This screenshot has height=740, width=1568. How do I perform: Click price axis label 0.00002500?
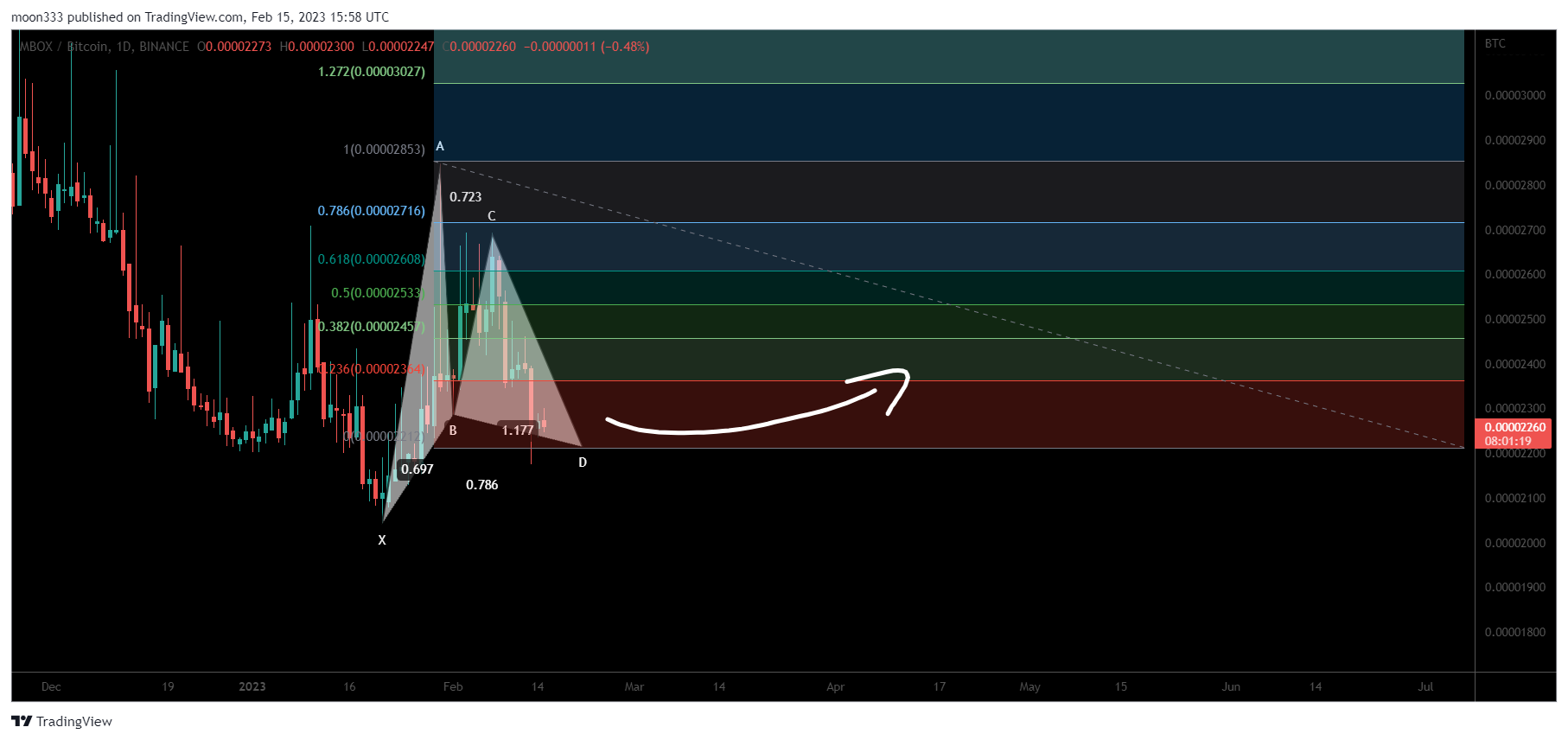pos(1515,319)
